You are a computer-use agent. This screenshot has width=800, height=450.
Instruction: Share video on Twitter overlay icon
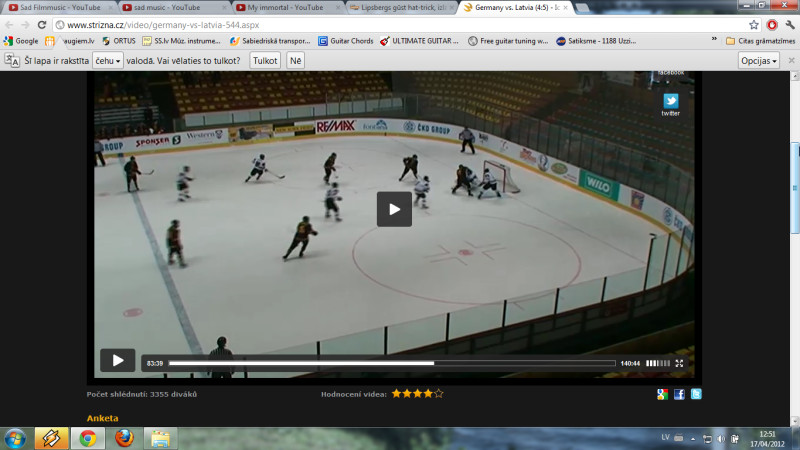coord(670,104)
